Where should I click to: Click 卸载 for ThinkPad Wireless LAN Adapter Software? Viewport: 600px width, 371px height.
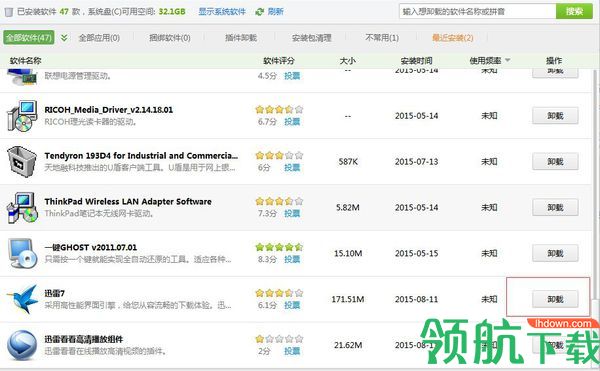click(555, 208)
